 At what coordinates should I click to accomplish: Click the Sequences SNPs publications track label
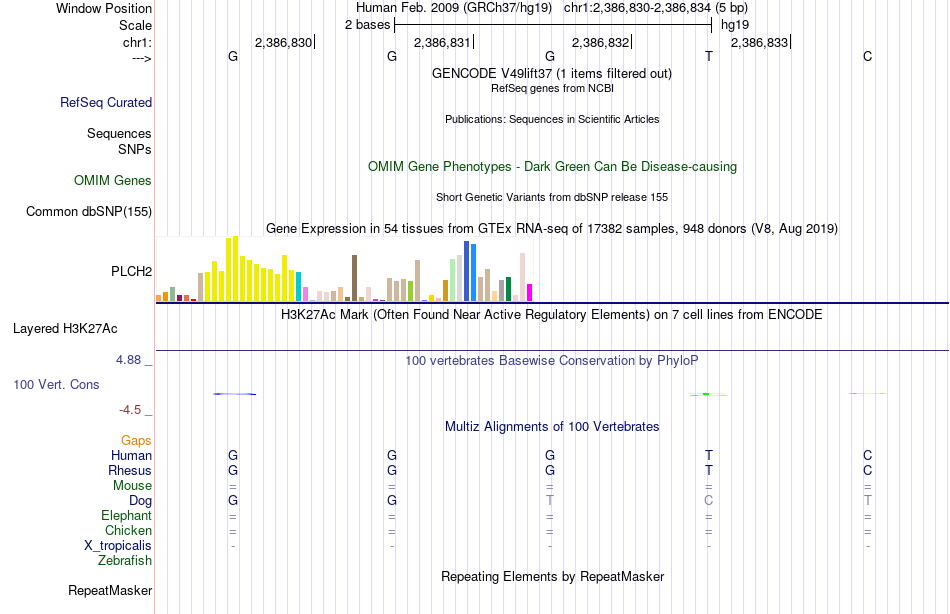click(x=119, y=141)
